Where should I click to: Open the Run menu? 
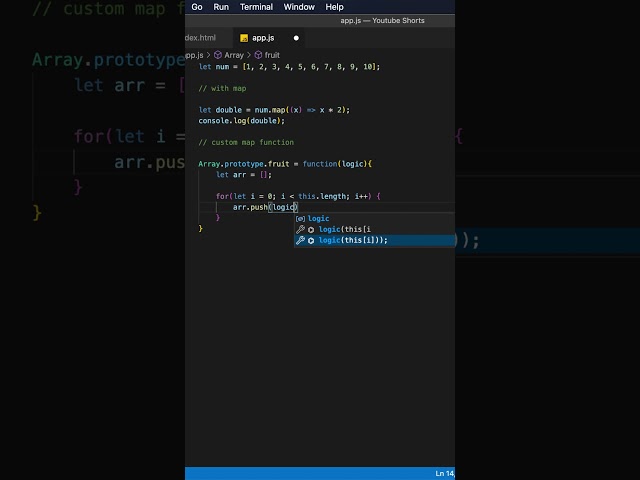tap(221, 7)
